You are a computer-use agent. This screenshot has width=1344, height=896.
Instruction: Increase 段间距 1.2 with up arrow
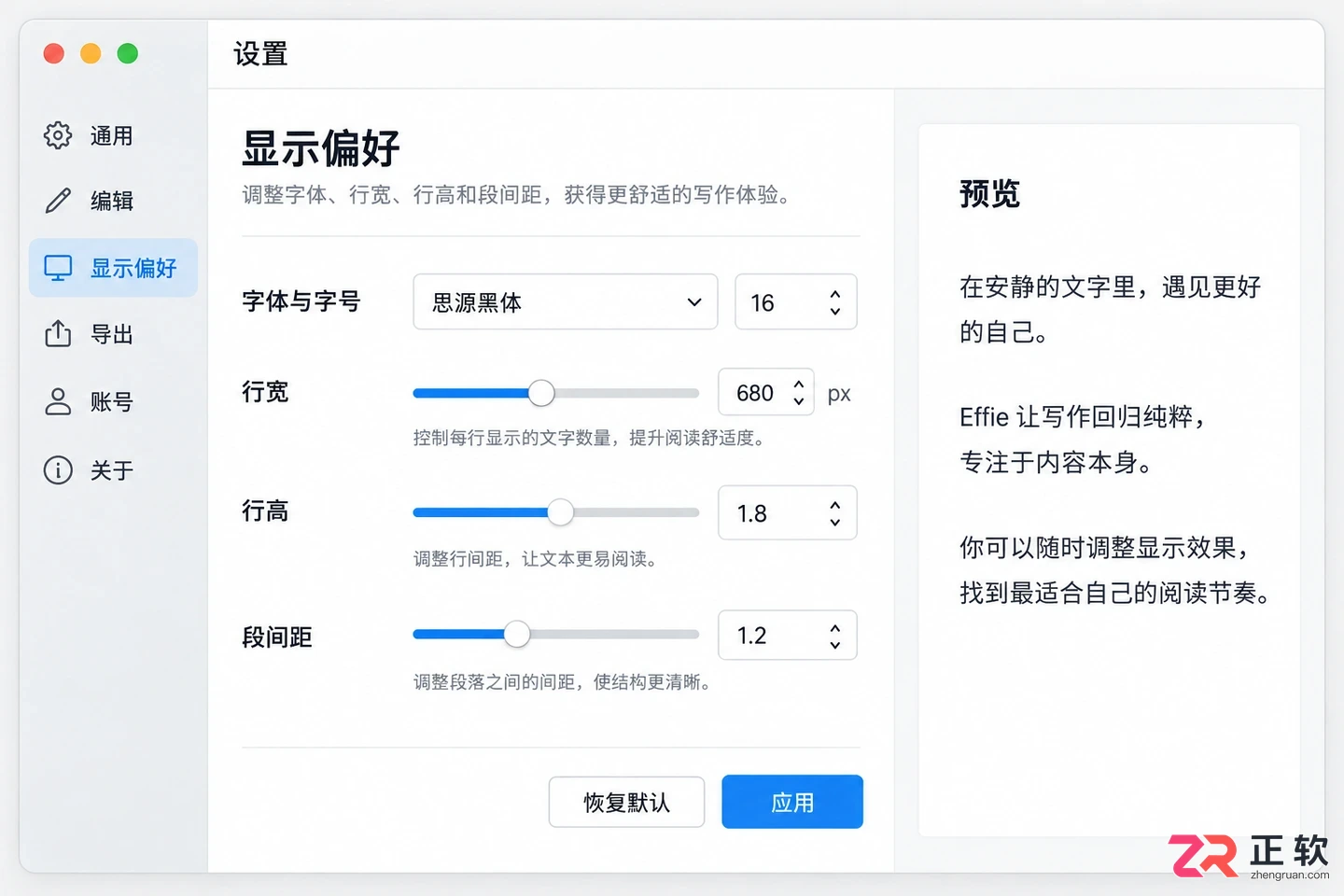tap(835, 627)
